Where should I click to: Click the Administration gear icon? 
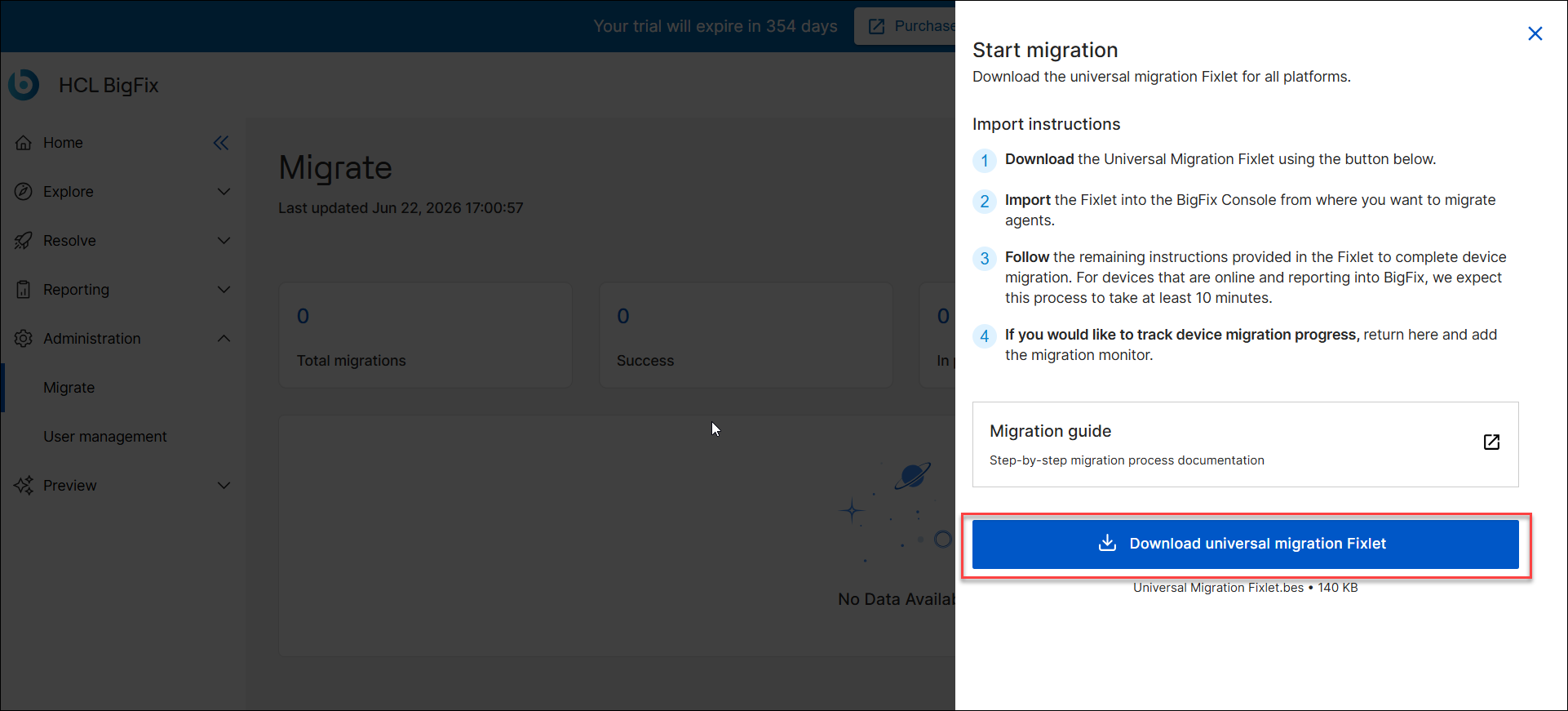pos(24,339)
